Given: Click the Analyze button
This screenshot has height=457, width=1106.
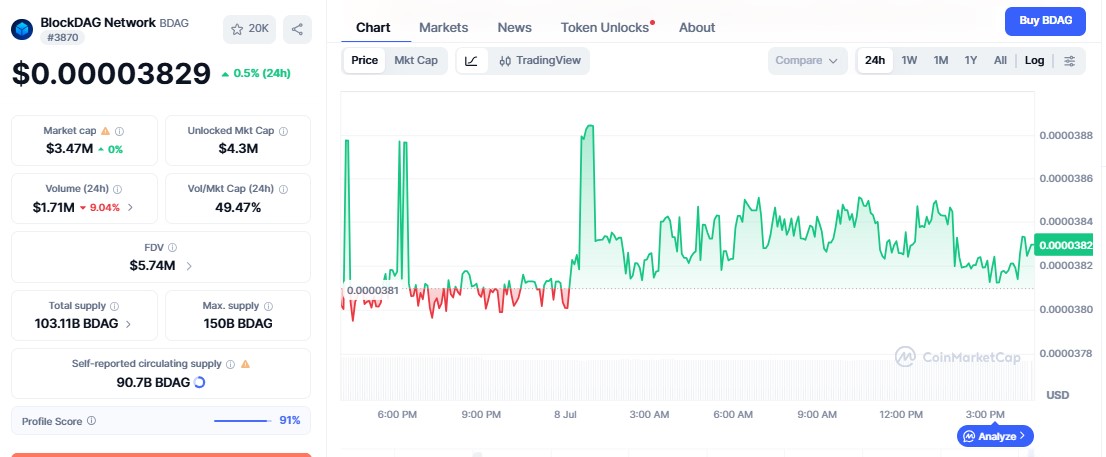Looking at the screenshot, I should [995, 436].
